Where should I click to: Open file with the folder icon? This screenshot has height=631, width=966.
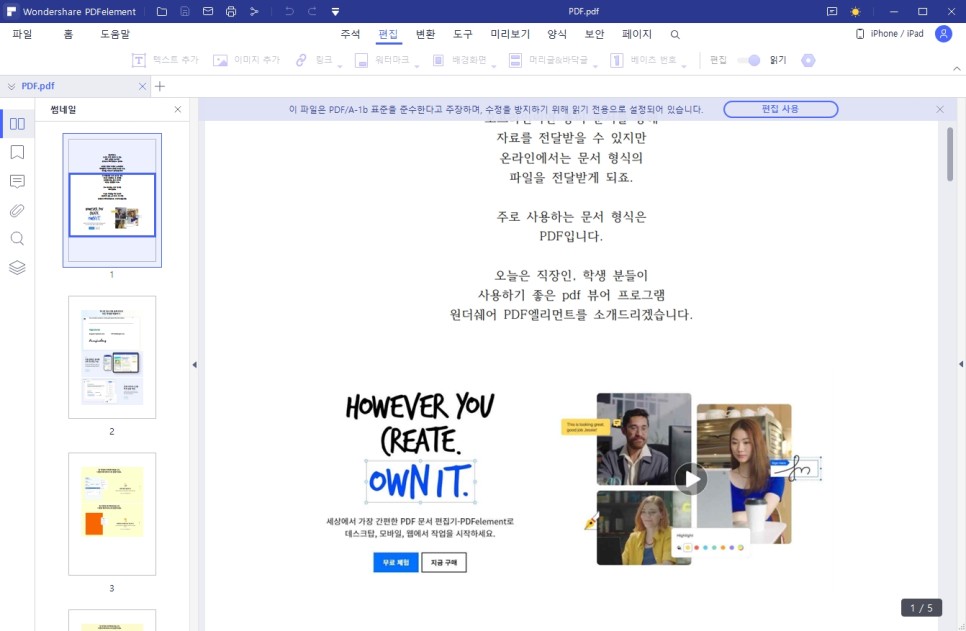pyautogui.click(x=162, y=11)
